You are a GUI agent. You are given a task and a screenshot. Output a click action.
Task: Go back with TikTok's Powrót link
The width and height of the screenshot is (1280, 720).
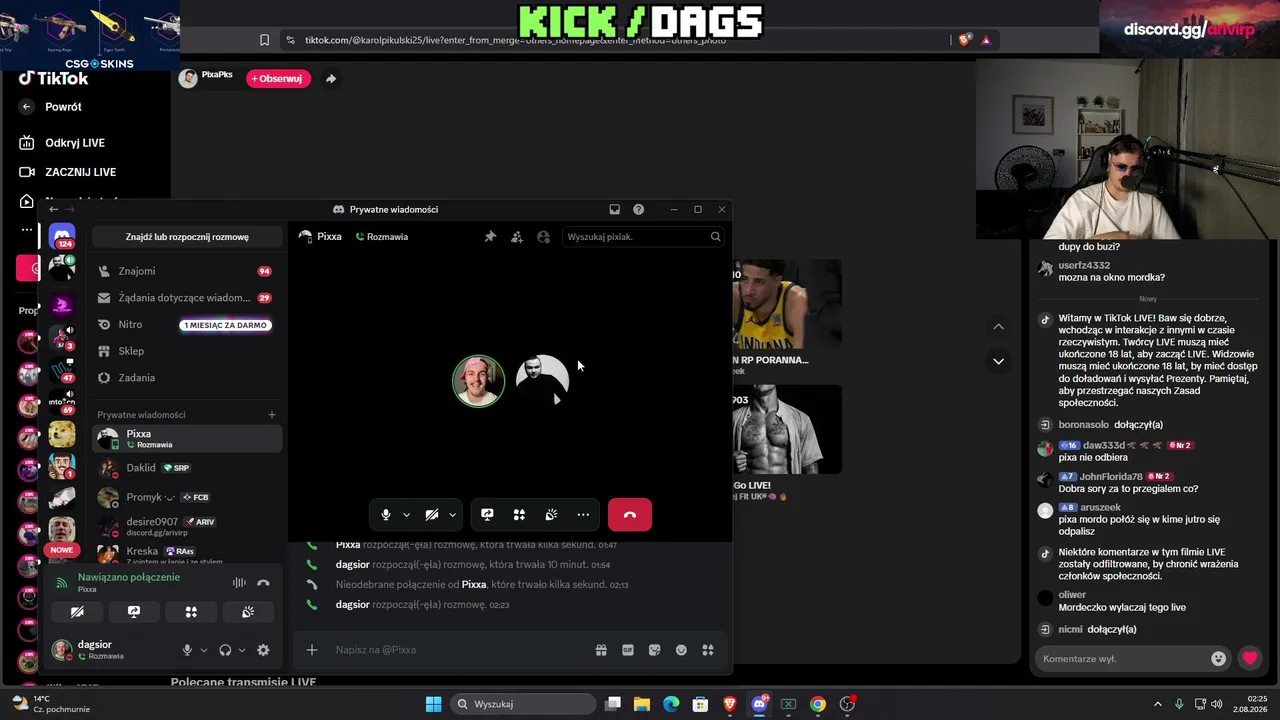51,107
